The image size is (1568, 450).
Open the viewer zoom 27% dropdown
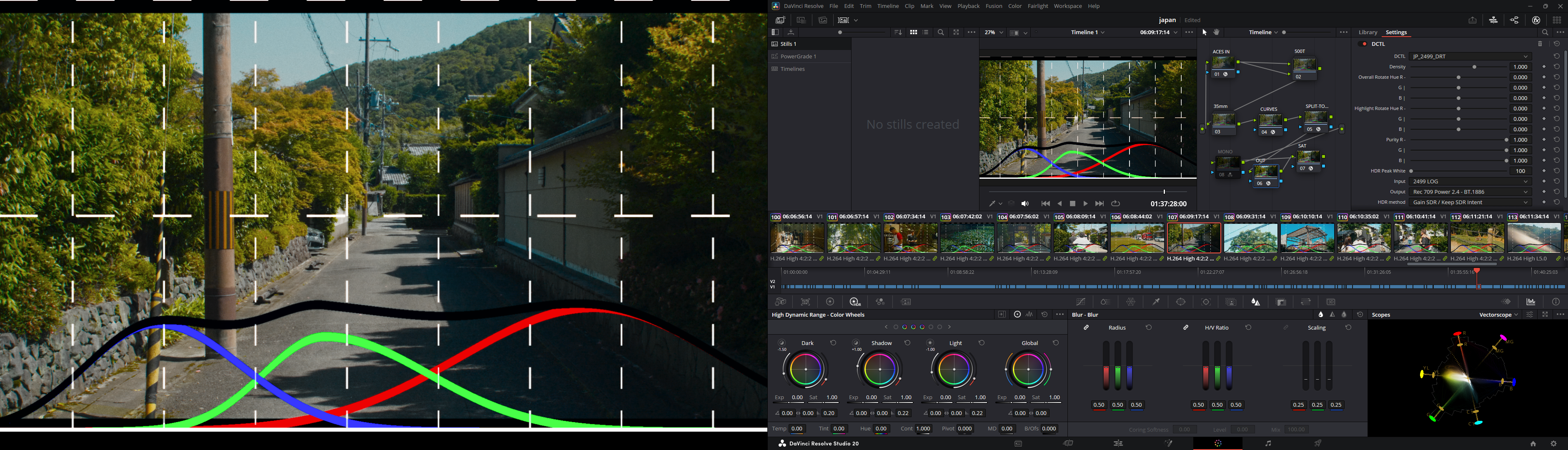993,32
